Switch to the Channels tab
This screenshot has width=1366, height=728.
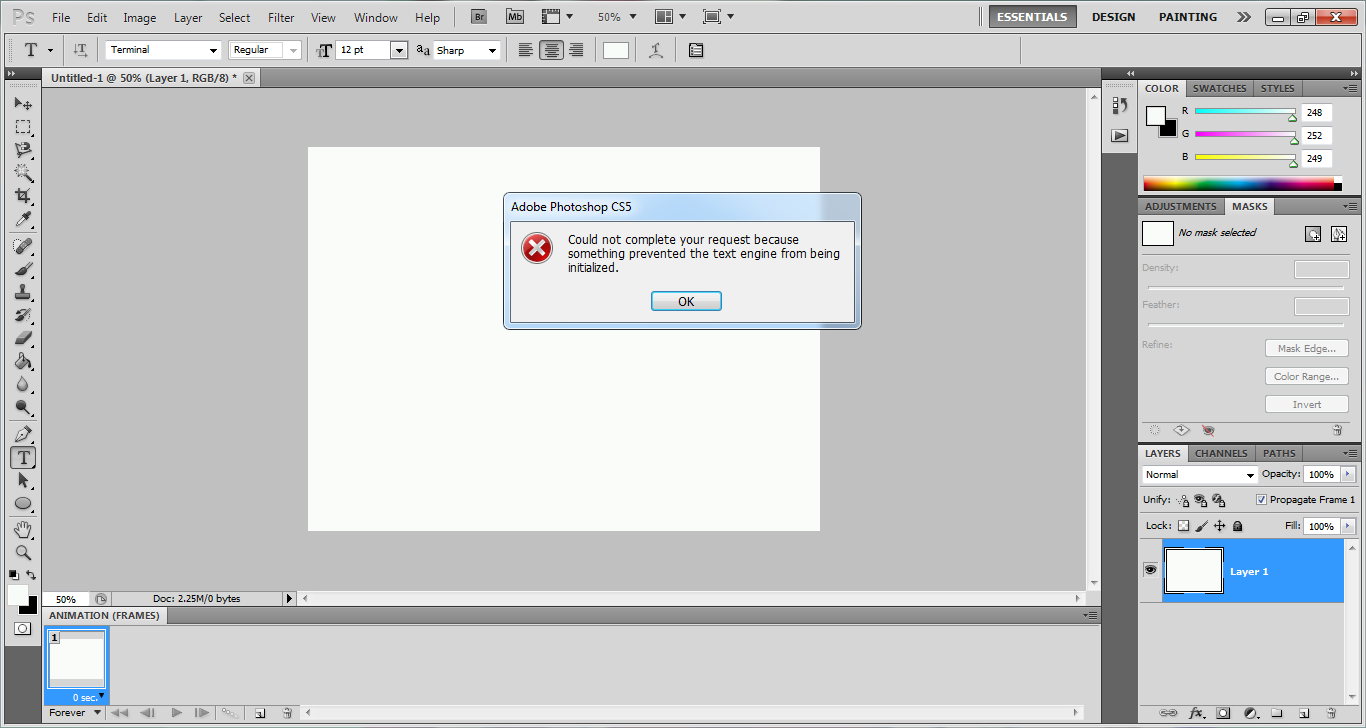1221,453
